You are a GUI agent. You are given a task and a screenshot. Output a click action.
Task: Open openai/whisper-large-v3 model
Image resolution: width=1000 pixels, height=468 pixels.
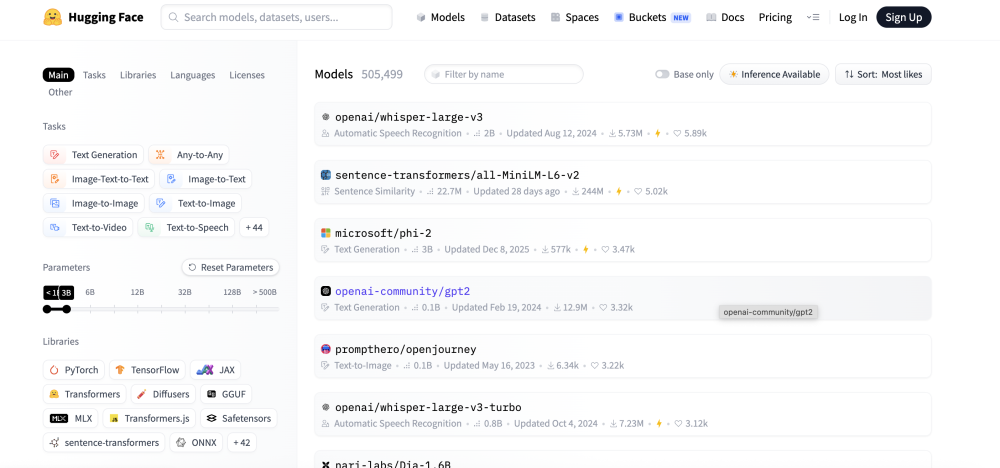622,124
